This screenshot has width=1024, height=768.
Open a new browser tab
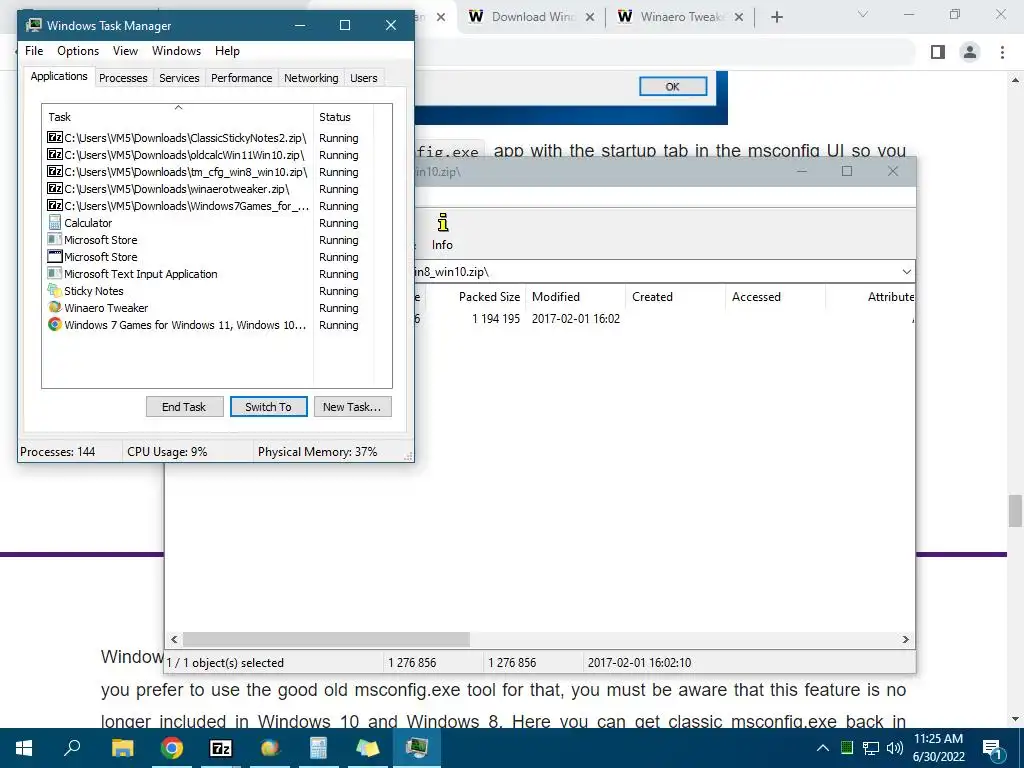click(776, 17)
